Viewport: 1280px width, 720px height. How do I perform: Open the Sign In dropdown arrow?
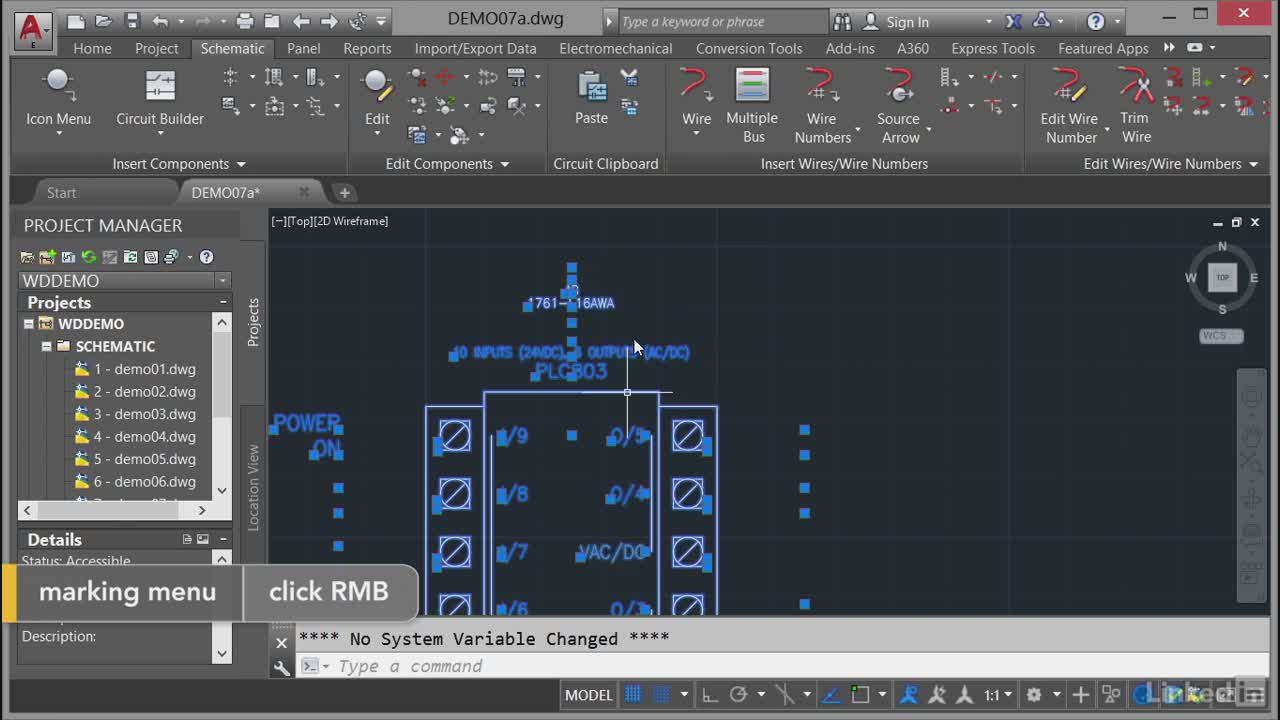point(989,22)
